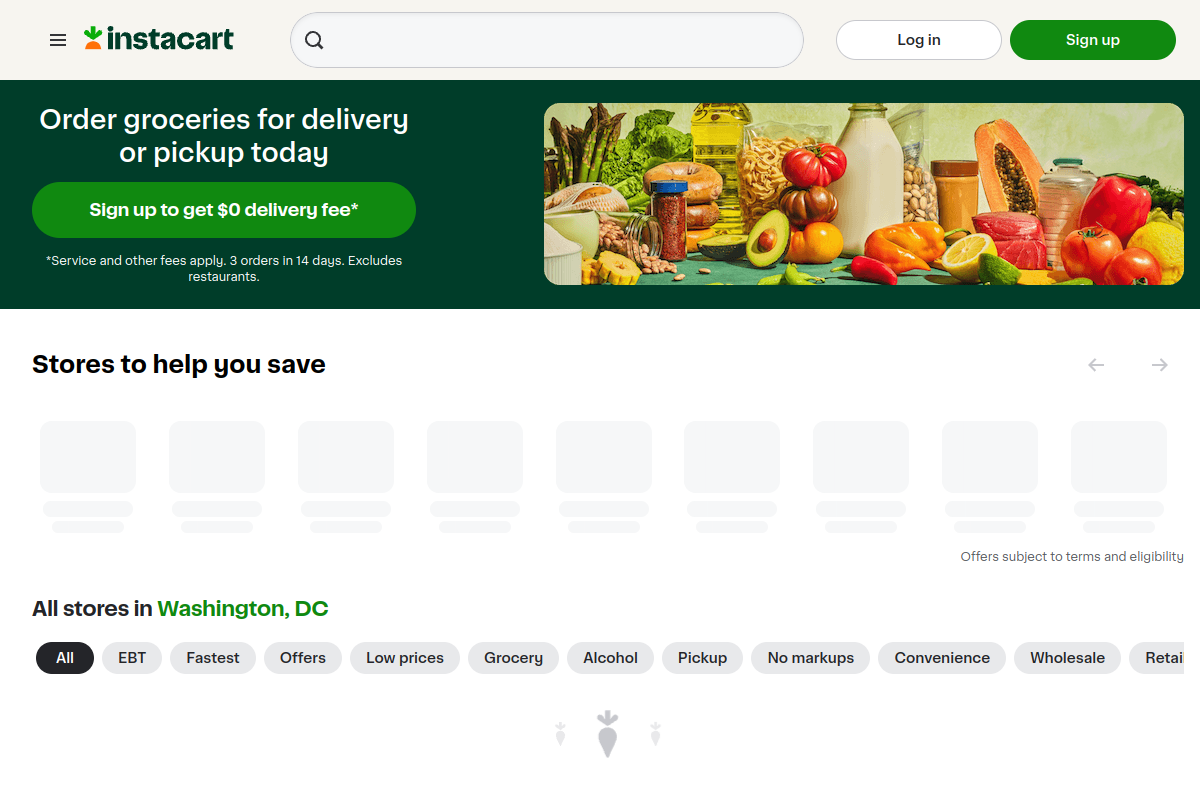This screenshot has width=1200, height=800.
Task: Click the Log in button
Action: click(x=919, y=40)
